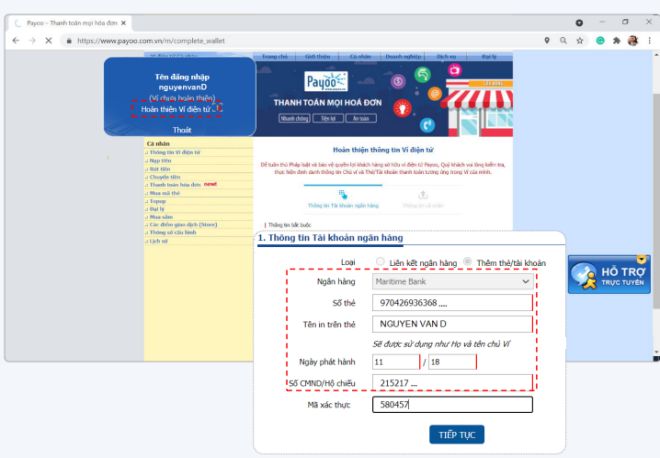
Task: Open Các điểm giao dịch (Store) sidebar link
Action: (184, 224)
